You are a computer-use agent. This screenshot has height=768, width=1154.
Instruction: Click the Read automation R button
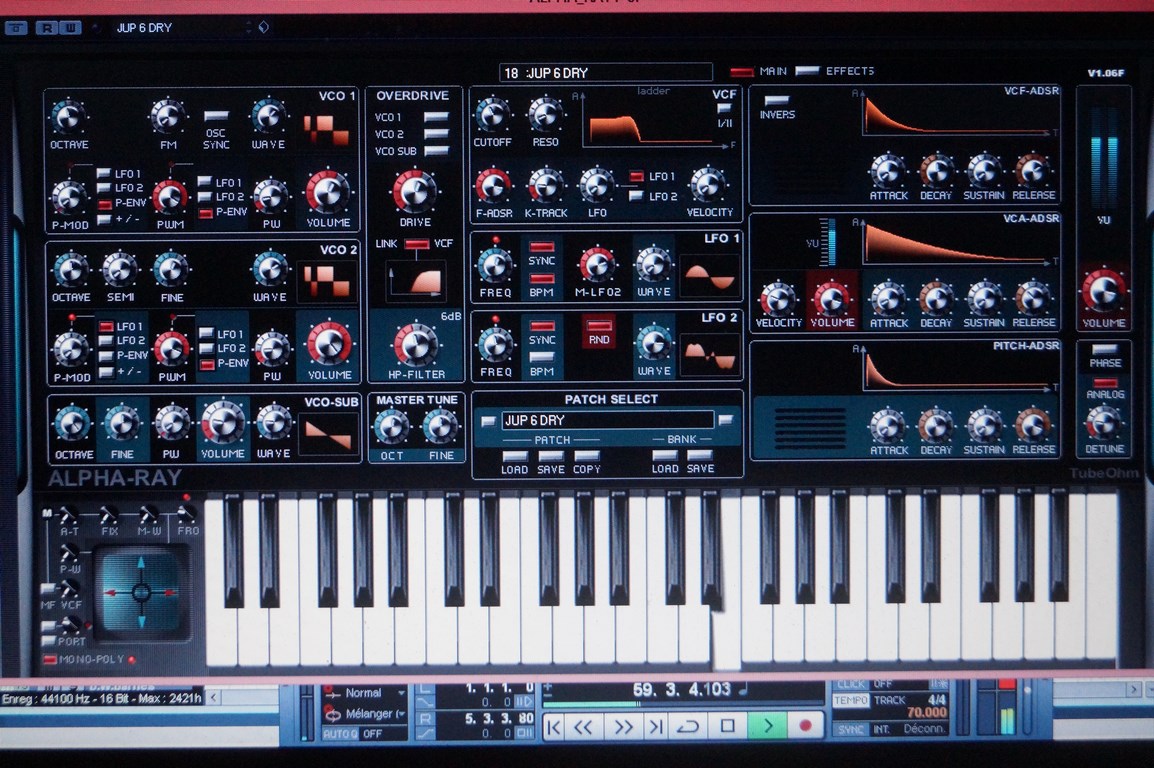point(48,28)
